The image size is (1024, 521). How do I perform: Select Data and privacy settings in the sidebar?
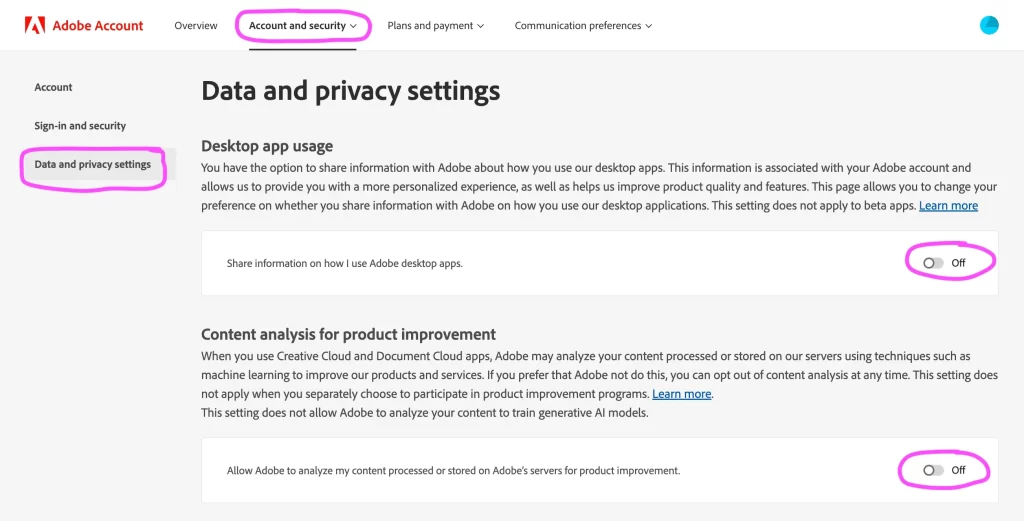click(x=92, y=164)
